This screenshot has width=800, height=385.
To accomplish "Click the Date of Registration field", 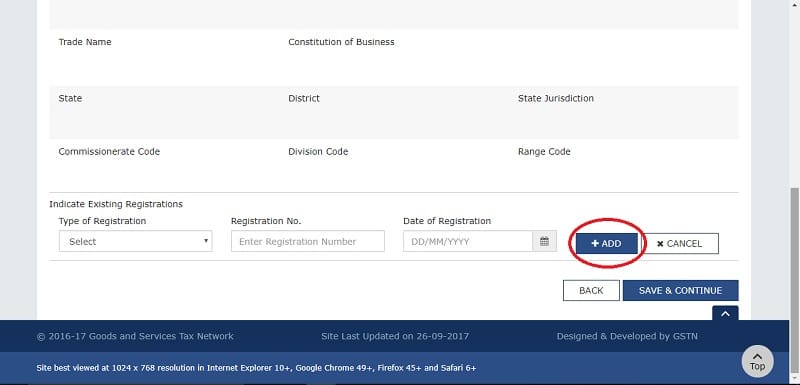I will 468,241.
